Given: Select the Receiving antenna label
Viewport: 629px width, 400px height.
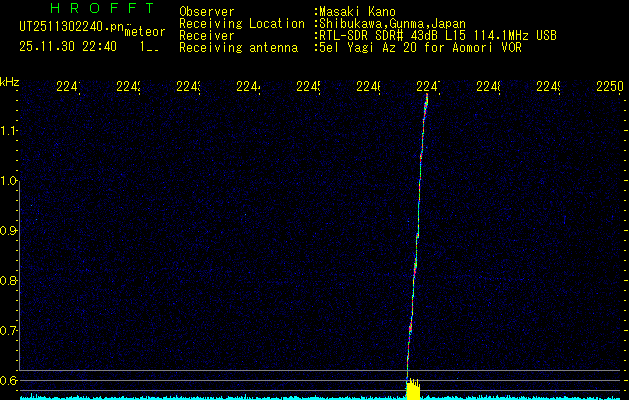Looking at the screenshot, I should pos(238,47).
